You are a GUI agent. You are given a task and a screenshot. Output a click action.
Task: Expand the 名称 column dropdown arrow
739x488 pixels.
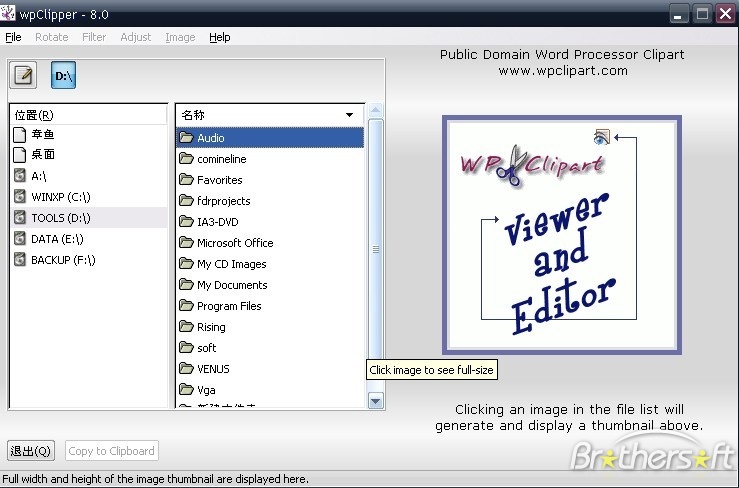[x=349, y=115]
